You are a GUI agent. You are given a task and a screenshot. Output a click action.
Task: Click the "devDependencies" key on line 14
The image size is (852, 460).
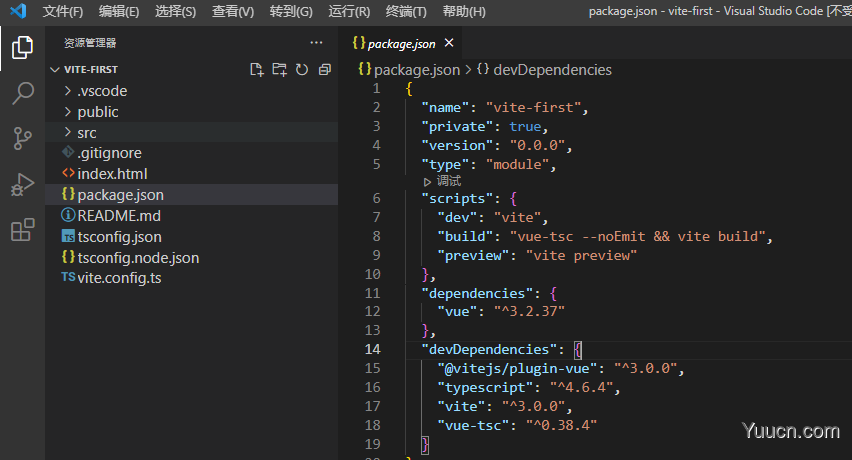click(x=489, y=349)
